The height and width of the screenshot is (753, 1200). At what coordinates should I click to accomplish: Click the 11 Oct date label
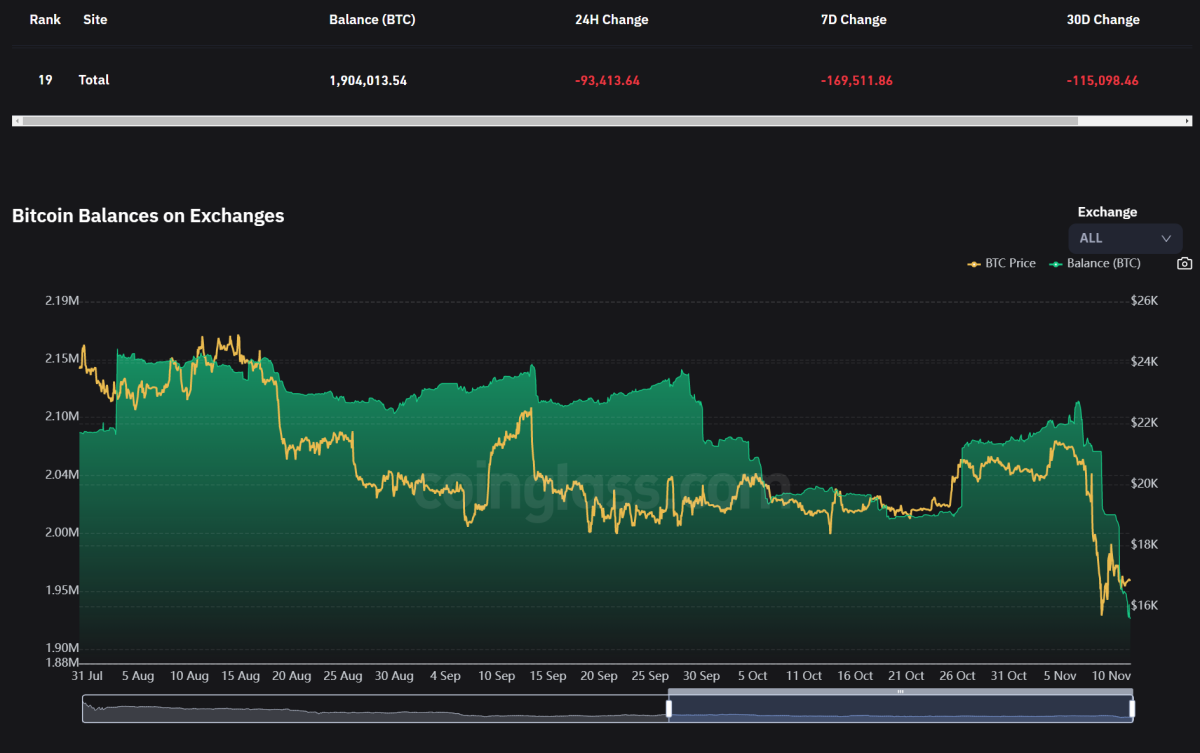tap(805, 676)
